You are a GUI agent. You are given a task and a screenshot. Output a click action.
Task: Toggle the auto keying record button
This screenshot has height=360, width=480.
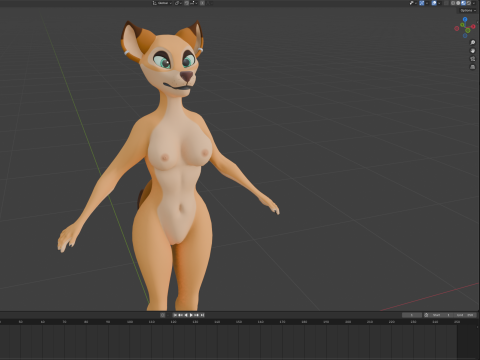(162, 315)
